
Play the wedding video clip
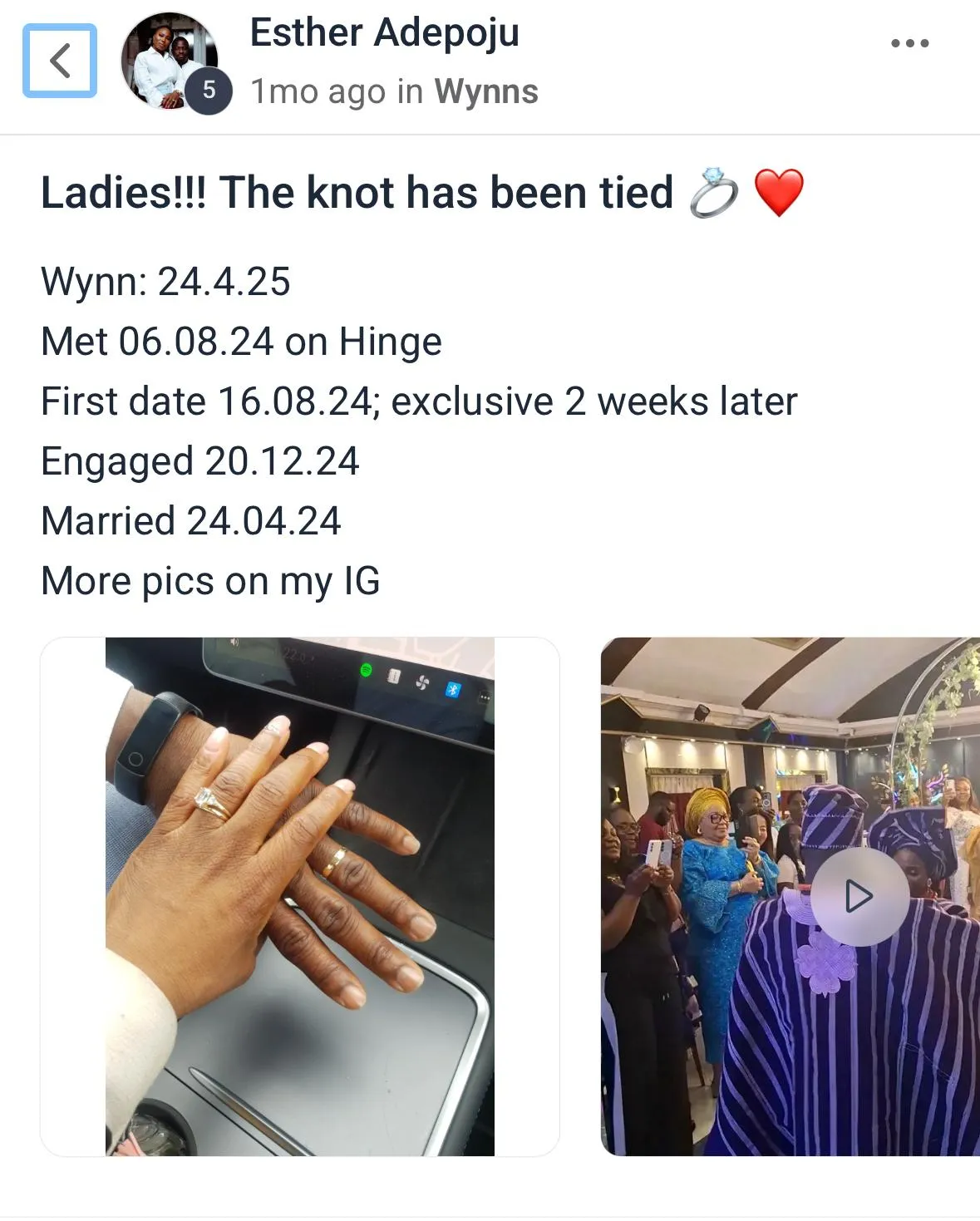coord(859,896)
